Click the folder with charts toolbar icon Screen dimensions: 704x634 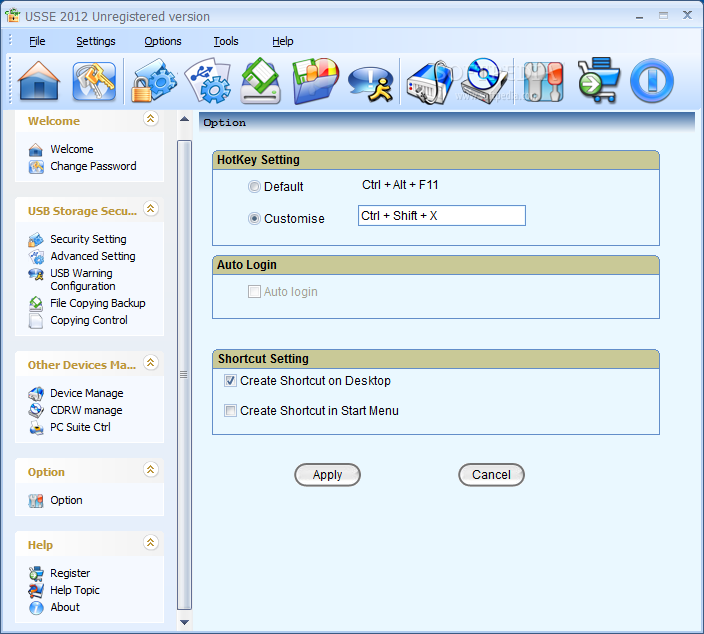click(x=316, y=81)
